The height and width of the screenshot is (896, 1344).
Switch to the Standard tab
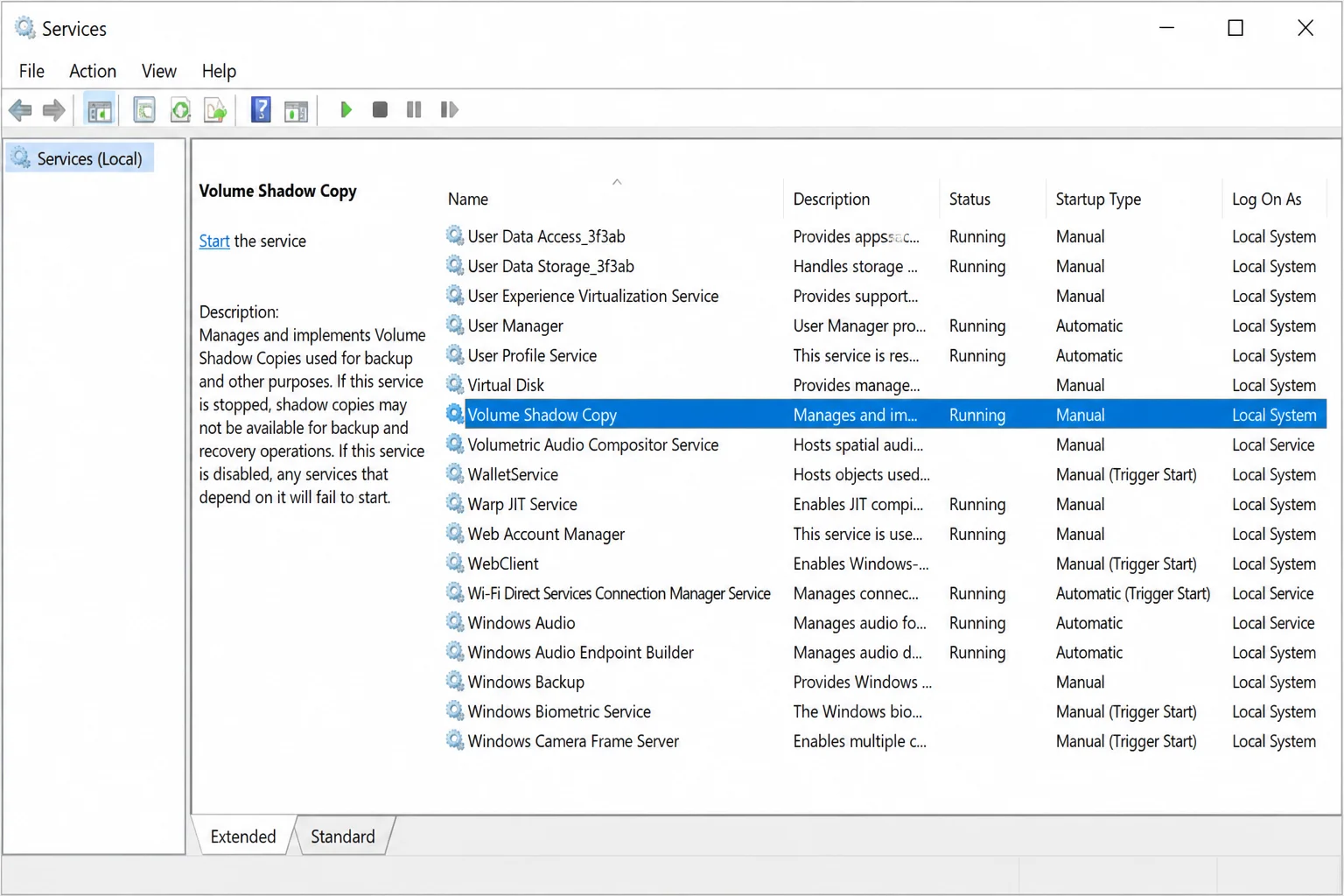pos(343,836)
